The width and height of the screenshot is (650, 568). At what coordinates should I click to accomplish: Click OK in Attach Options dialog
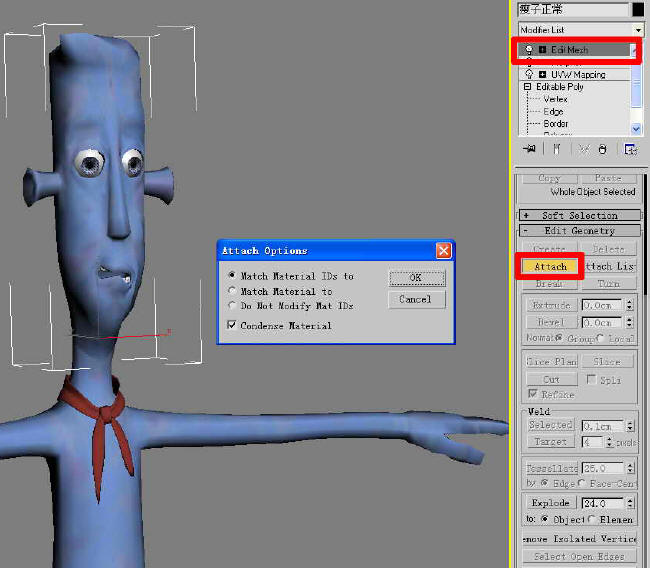click(417, 278)
